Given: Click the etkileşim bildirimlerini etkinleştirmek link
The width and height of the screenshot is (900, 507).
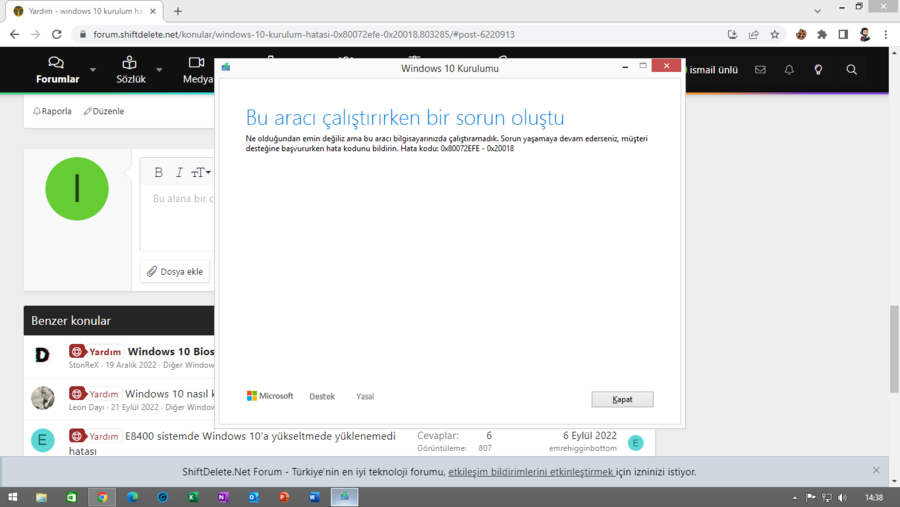Looking at the screenshot, I should click(x=531, y=472).
